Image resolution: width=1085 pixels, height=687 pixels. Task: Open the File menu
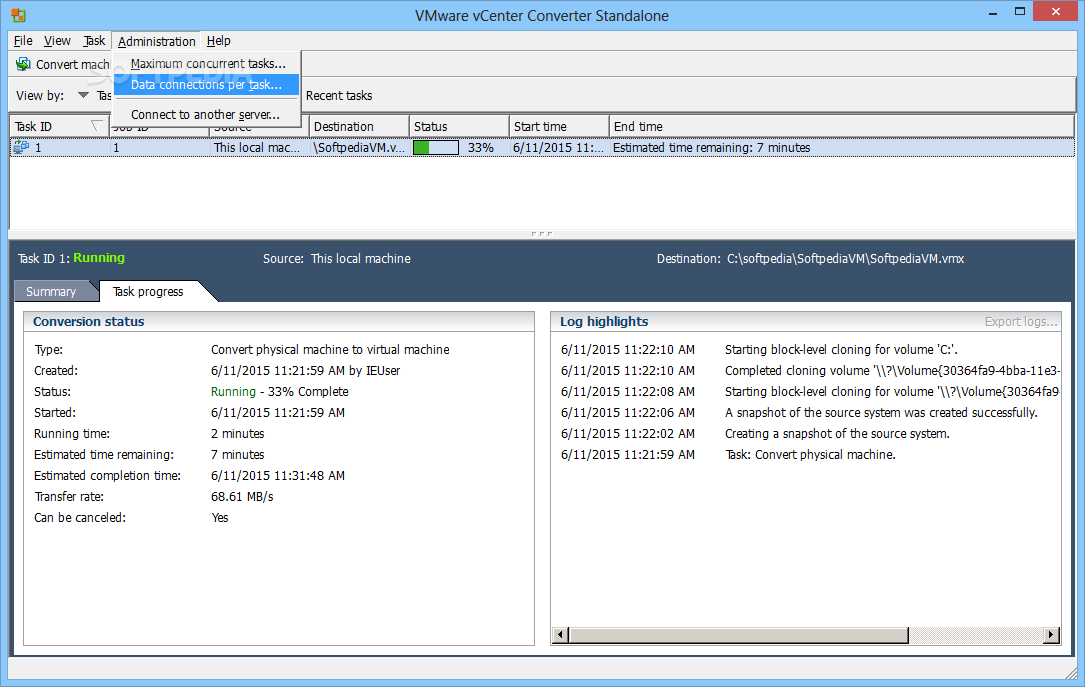pos(23,41)
